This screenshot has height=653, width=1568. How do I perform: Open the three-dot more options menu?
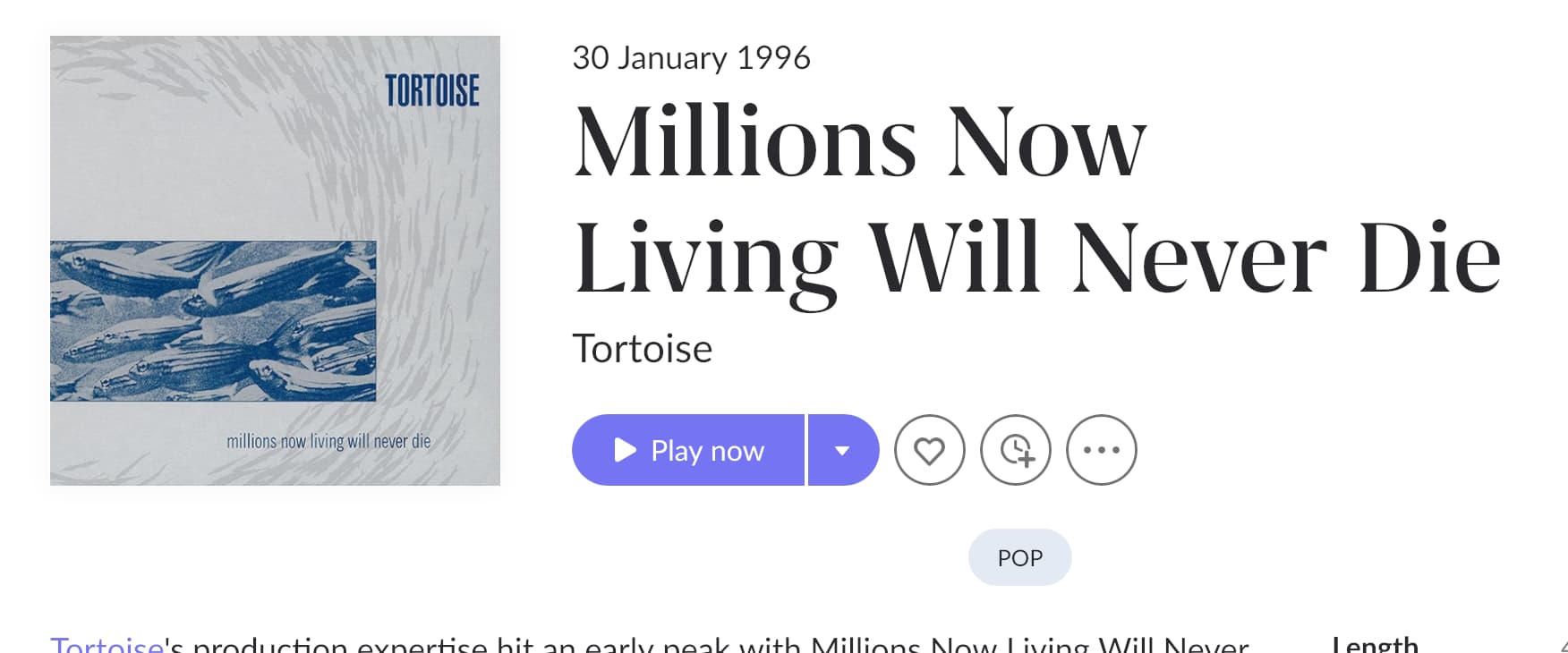pyautogui.click(x=1101, y=450)
